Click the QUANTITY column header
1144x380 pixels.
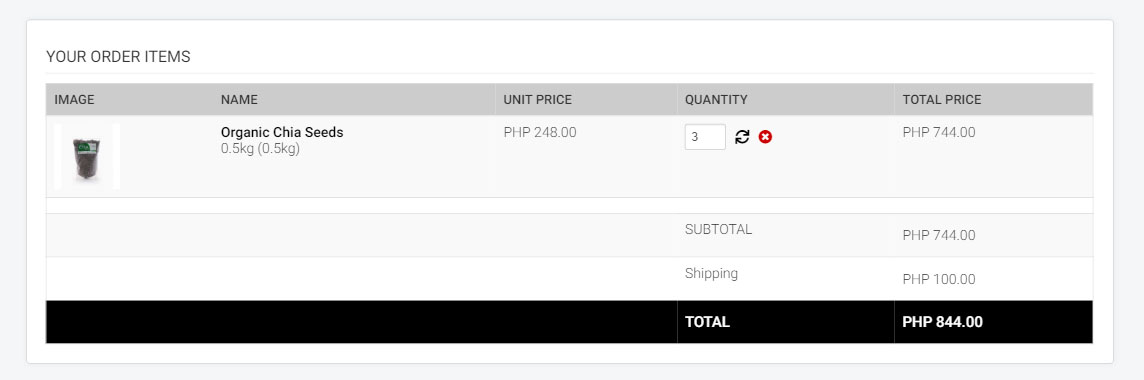[716, 100]
